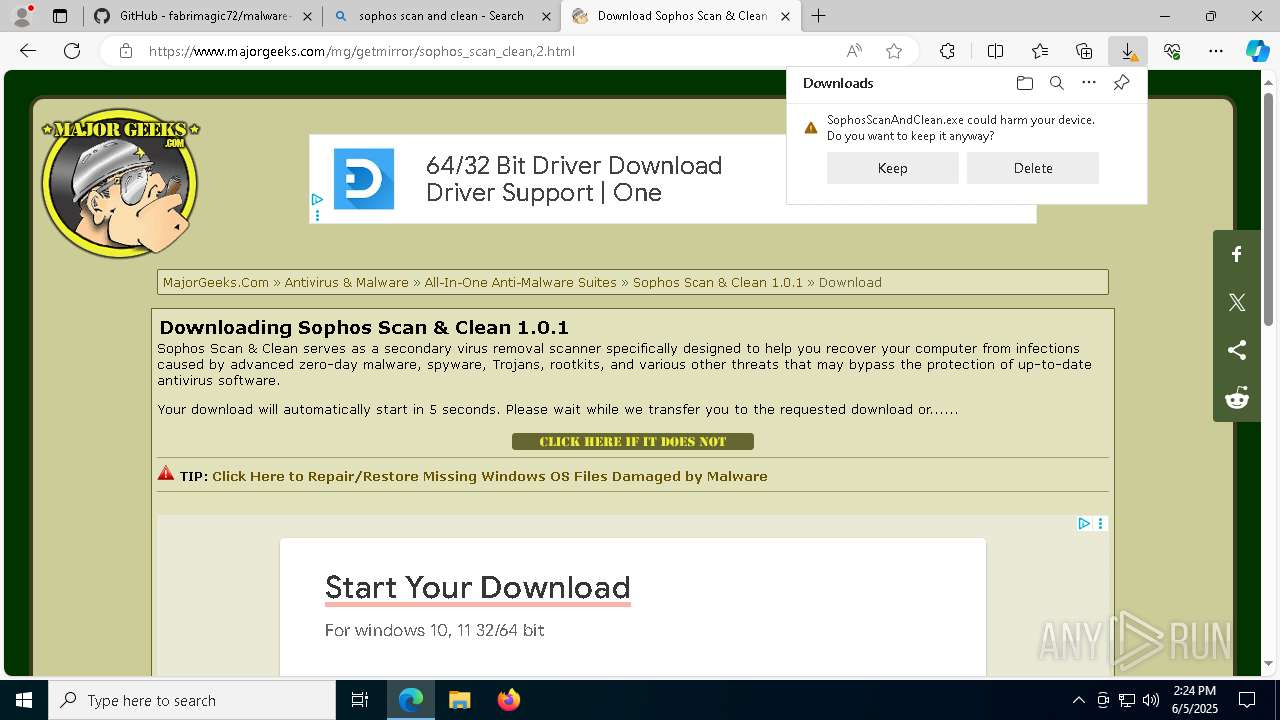Open notification center
Viewport: 1280px width, 720px height.
pos(1247,700)
